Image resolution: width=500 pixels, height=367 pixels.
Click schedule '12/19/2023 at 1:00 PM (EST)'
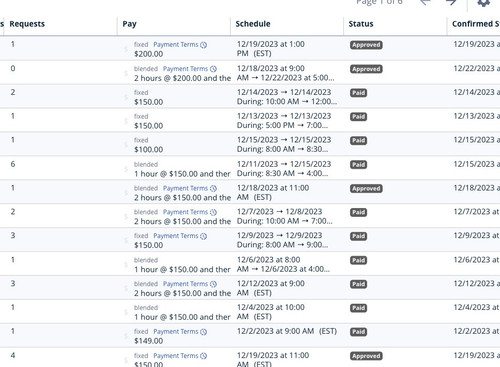pos(271,49)
